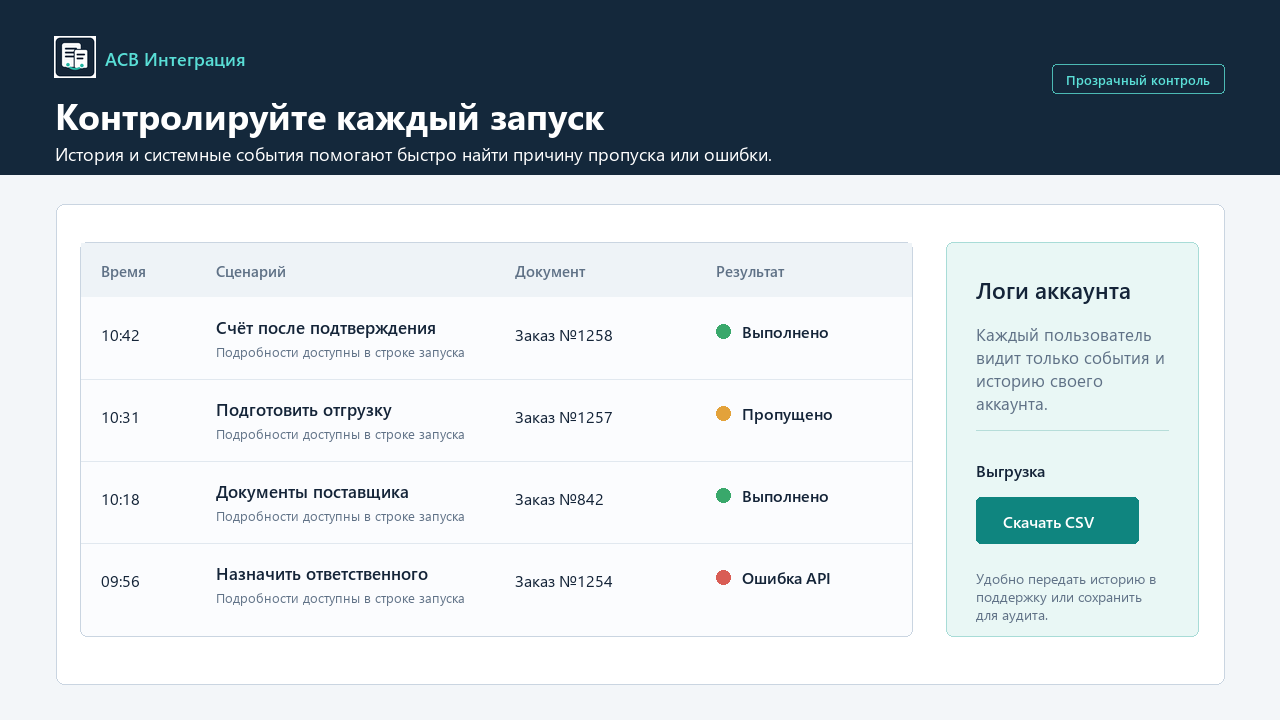Screen dimensions: 1280x720
Task: Click the Пропущено status text
Action: pos(787,415)
